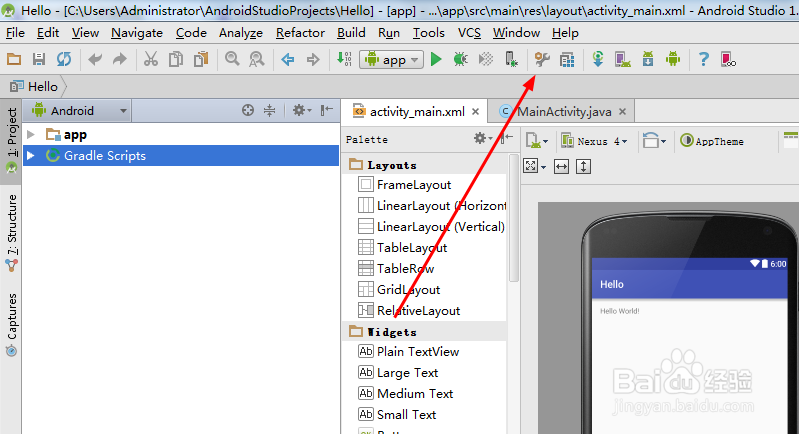Open Find with the magnifier icon
The width and height of the screenshot is (799, 434).
coord(232,59)
